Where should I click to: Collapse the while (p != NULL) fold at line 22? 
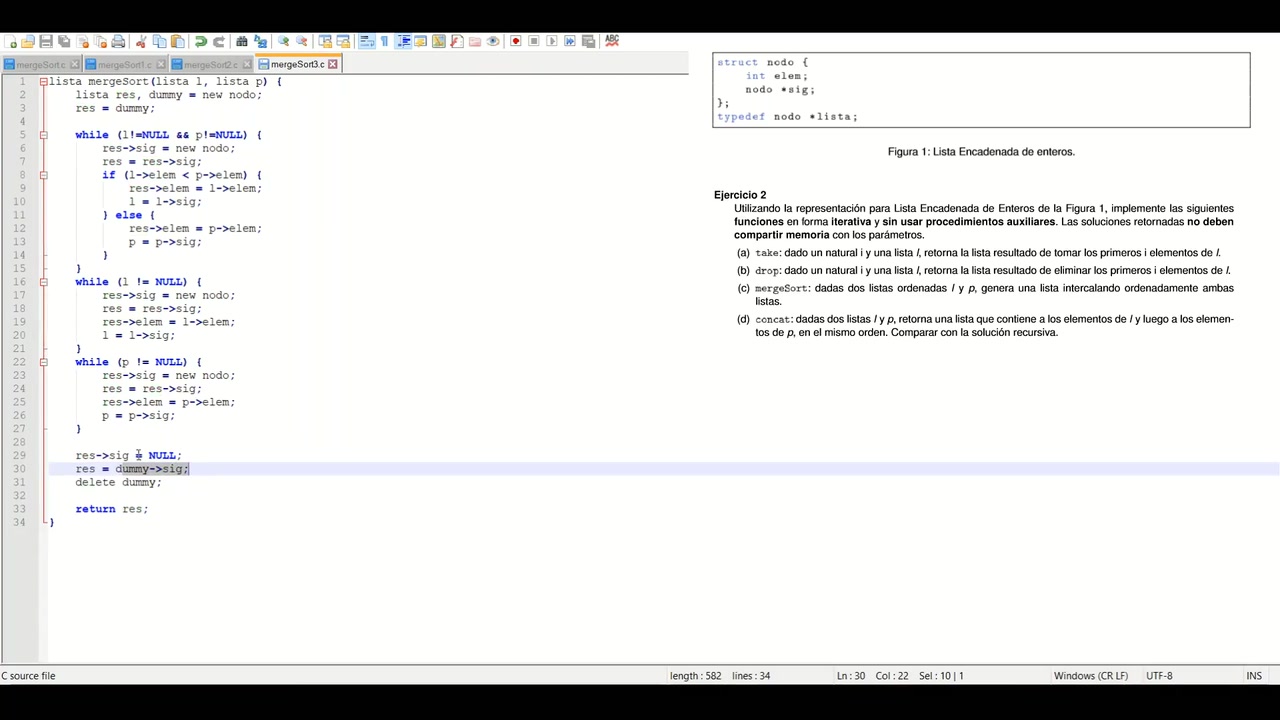coord(43,362)
